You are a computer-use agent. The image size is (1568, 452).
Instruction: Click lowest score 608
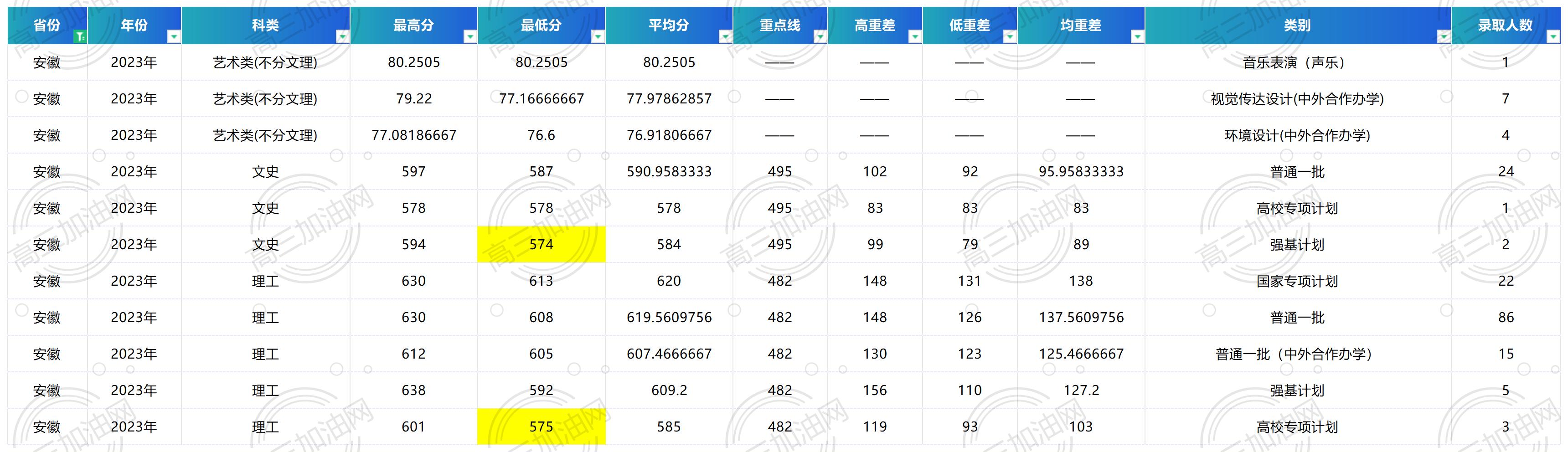tap(541, 318)
